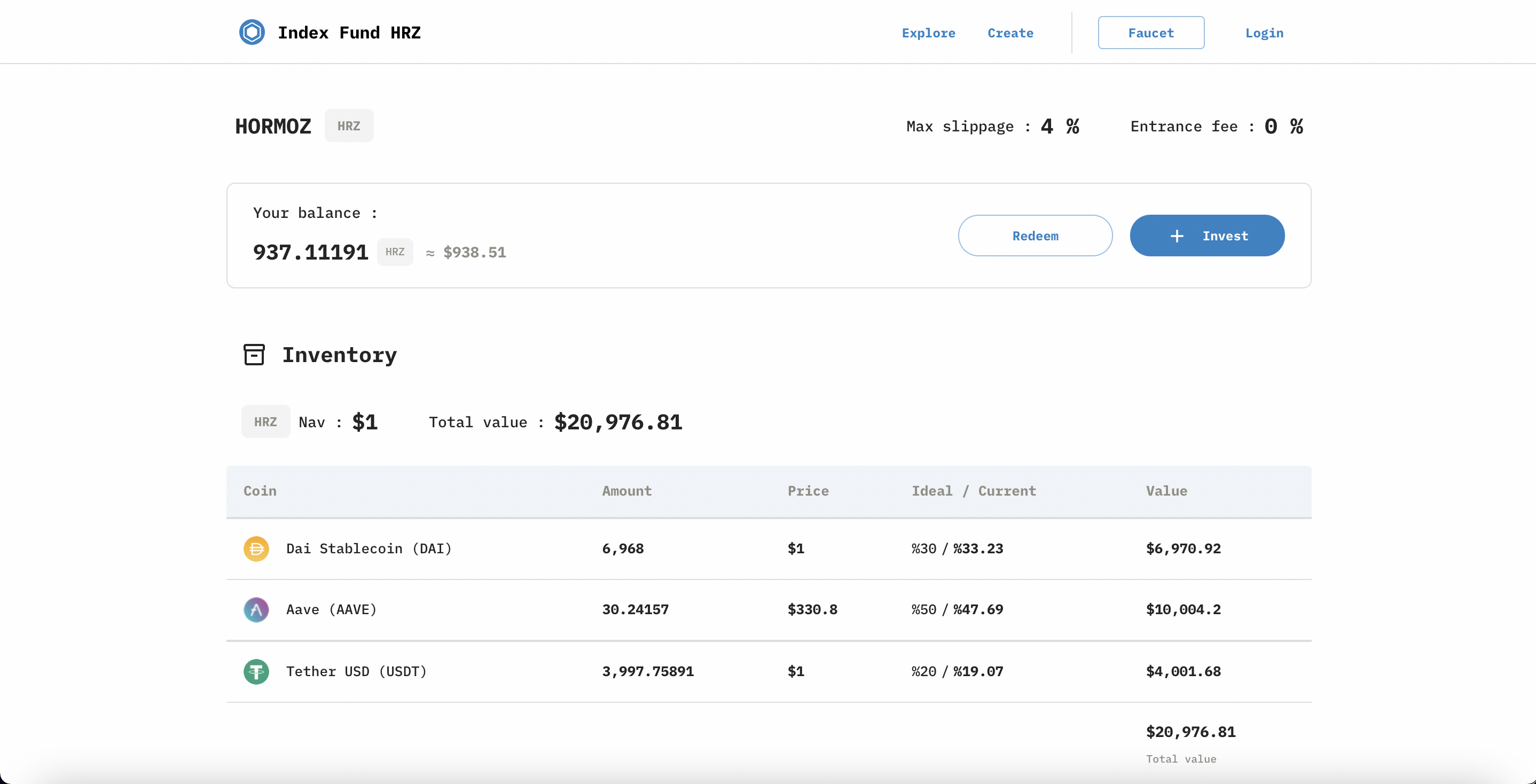Click the Index Fund HRZ title text
This screenshot has width=1536, height=784.
point(349,33)
